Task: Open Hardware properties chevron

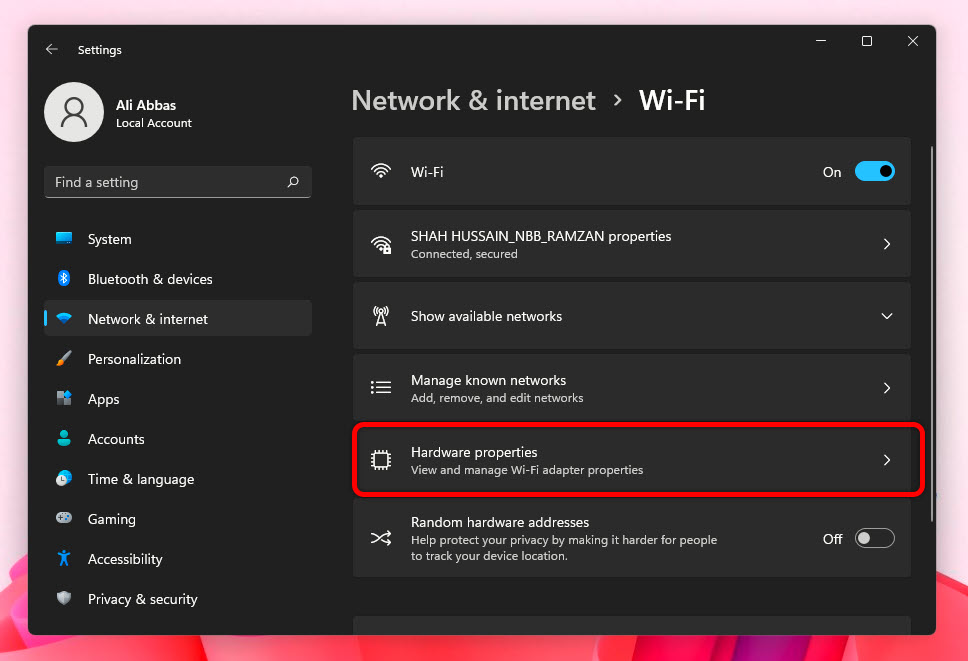Action: coord(887,460)
